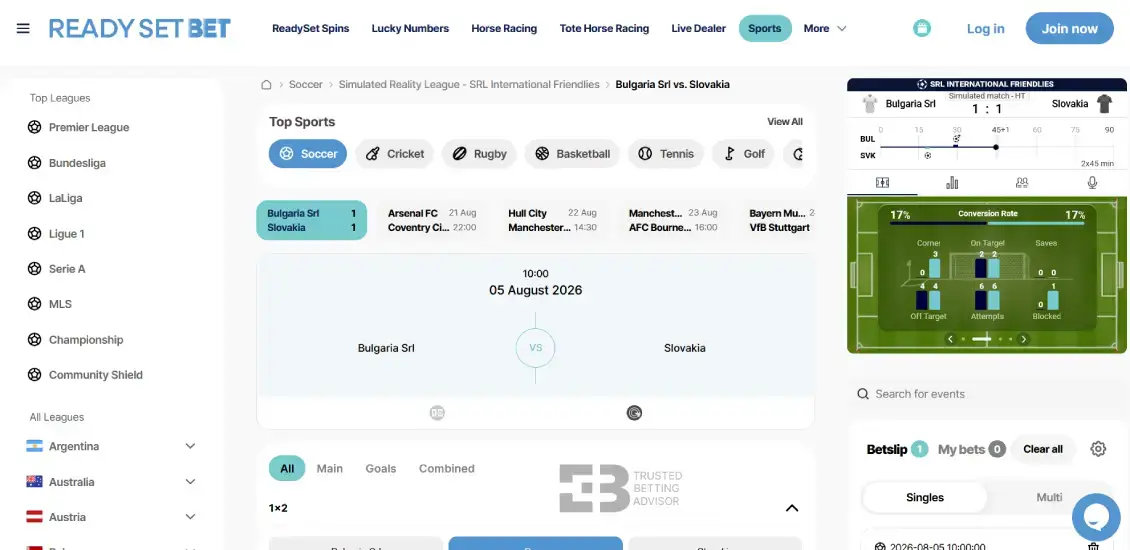Show the statistics bar chart tab
Viewport: 1130px width, 550px height.
(x=952, y=183)
